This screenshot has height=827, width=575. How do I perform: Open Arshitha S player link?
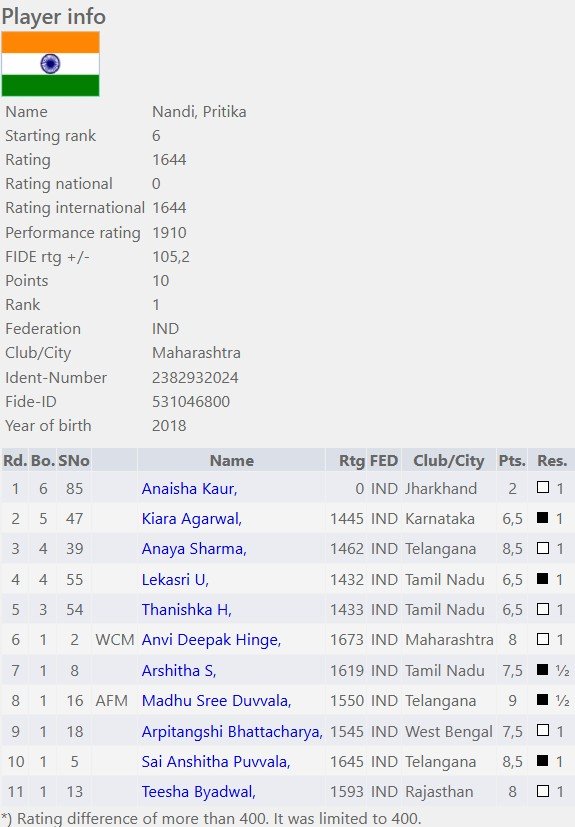coord(179,670)
